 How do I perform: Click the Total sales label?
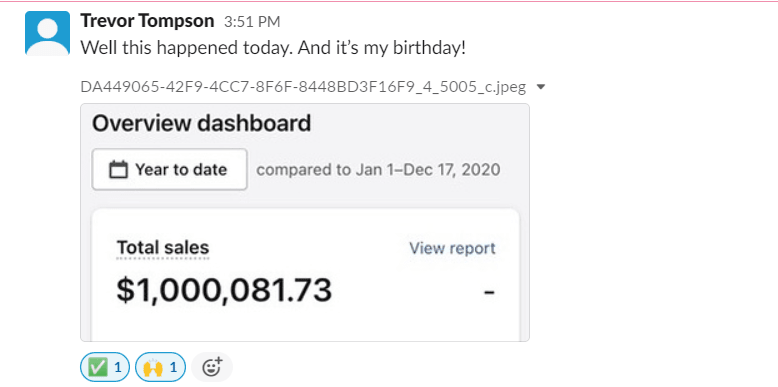tap(163, 248)
